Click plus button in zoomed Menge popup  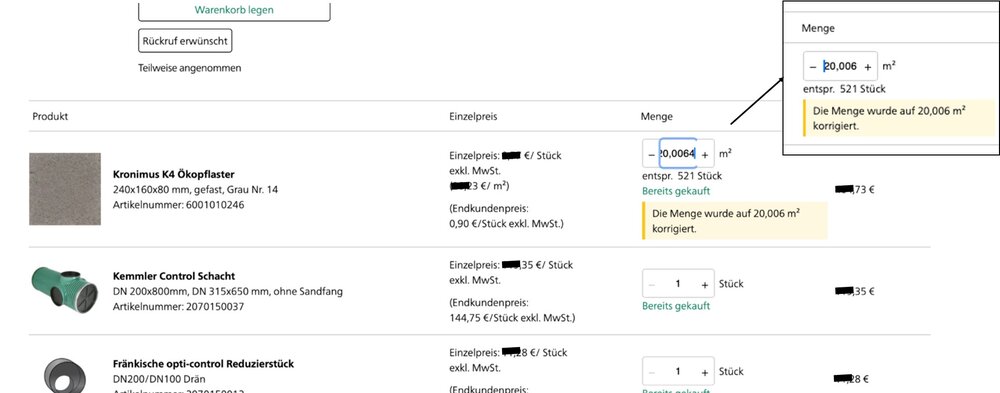click(867, 66)
